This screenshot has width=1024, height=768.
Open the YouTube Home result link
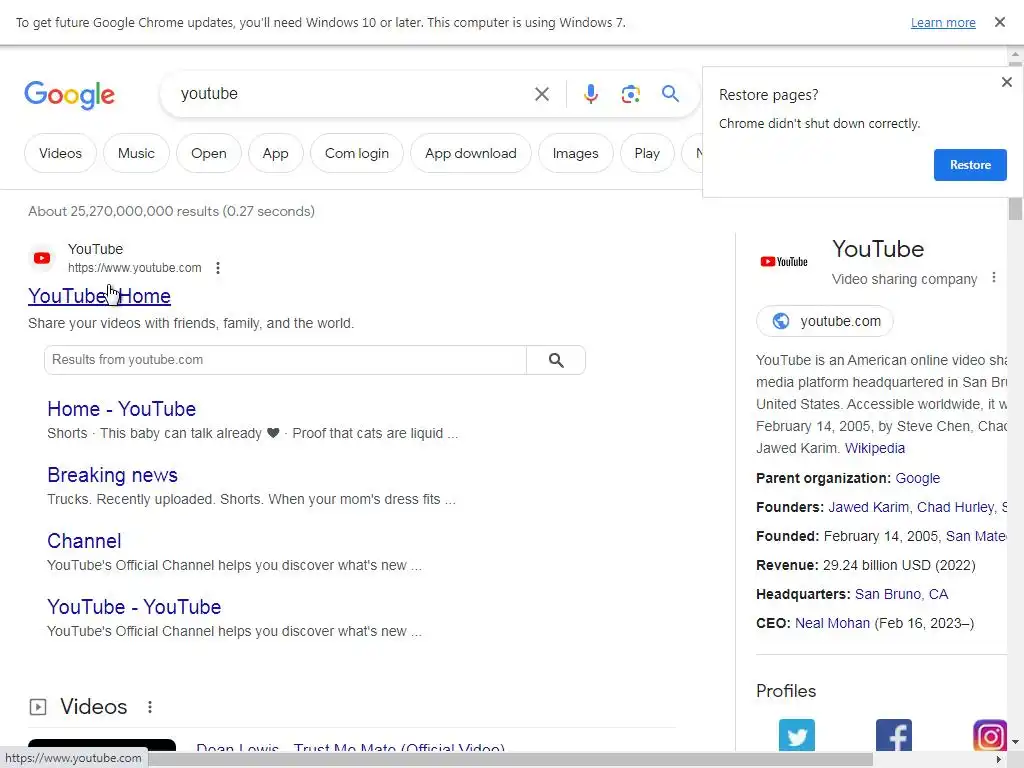click(99, 296)
